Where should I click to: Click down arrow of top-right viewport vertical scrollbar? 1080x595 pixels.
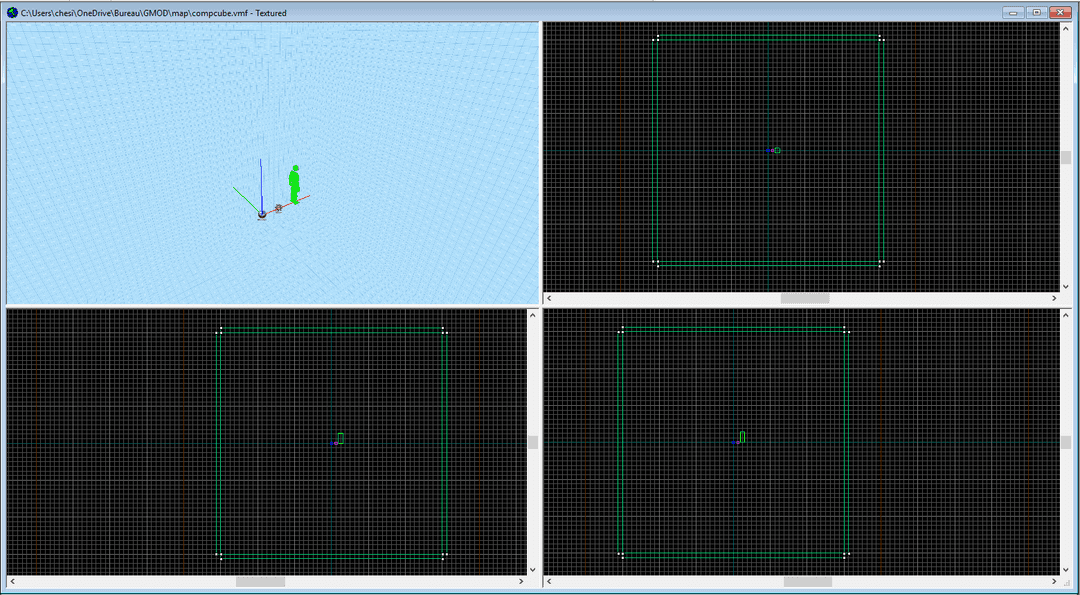1066,287
